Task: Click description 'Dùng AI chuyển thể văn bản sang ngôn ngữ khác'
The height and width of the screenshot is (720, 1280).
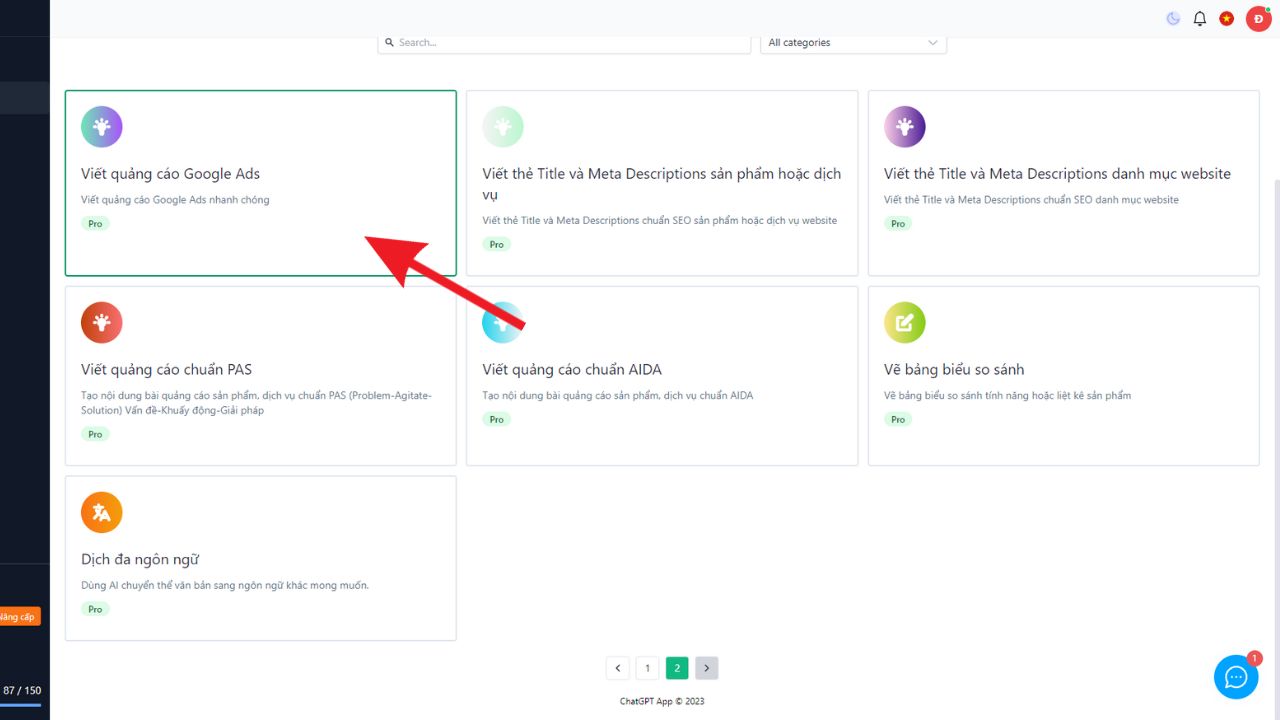Action: [x=225, y=586]
